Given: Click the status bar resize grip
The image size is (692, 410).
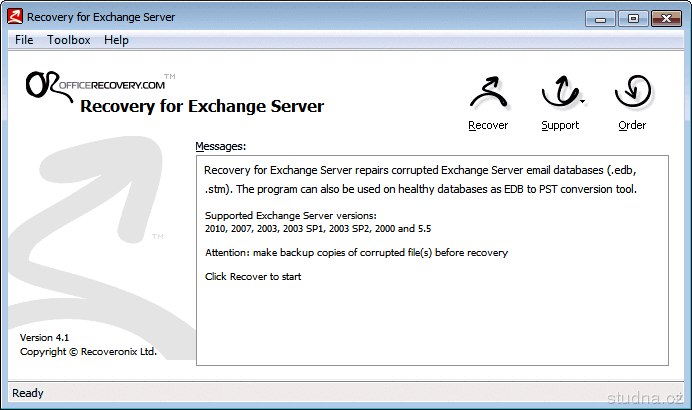Looking at the screenshot, I should coord(683,401).
